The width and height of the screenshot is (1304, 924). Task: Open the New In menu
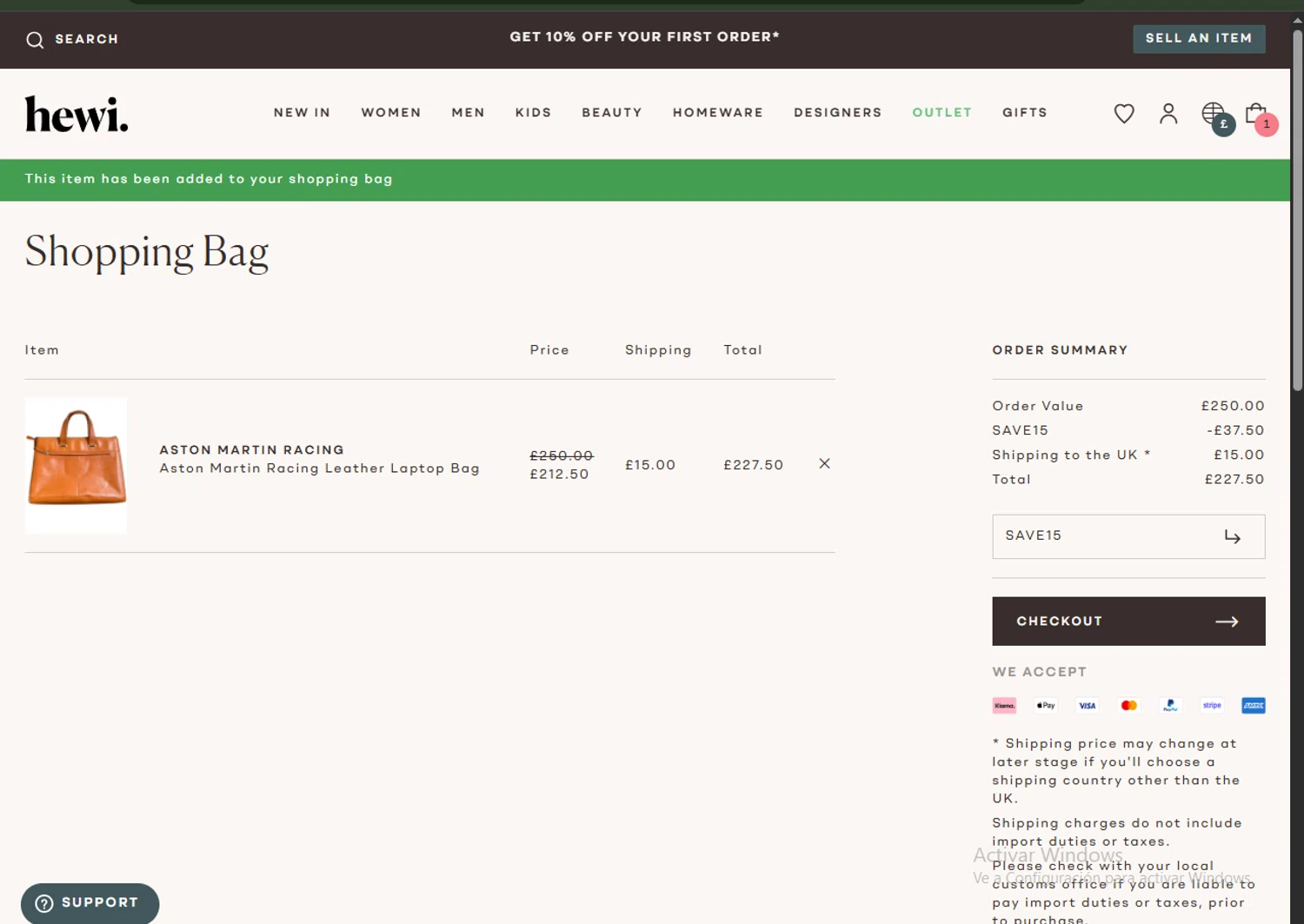point(302,113)
